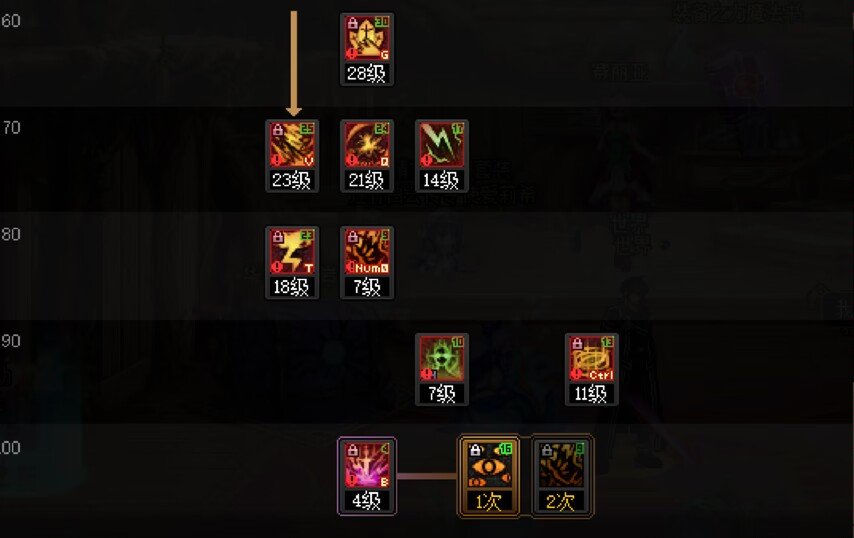Select the pink sword skill bound to B

(367, 466)
